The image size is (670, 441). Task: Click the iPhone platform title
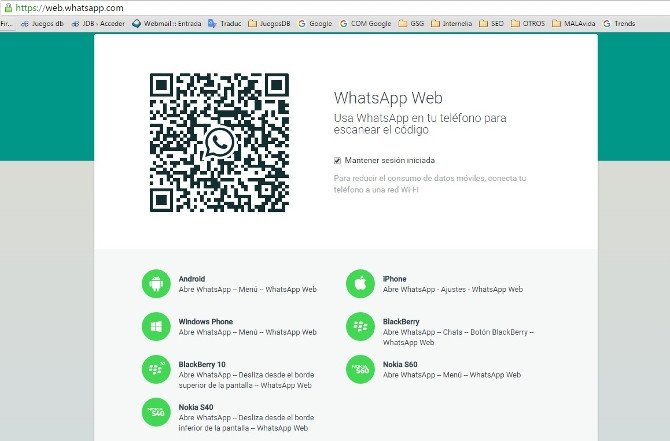[394, 279]
